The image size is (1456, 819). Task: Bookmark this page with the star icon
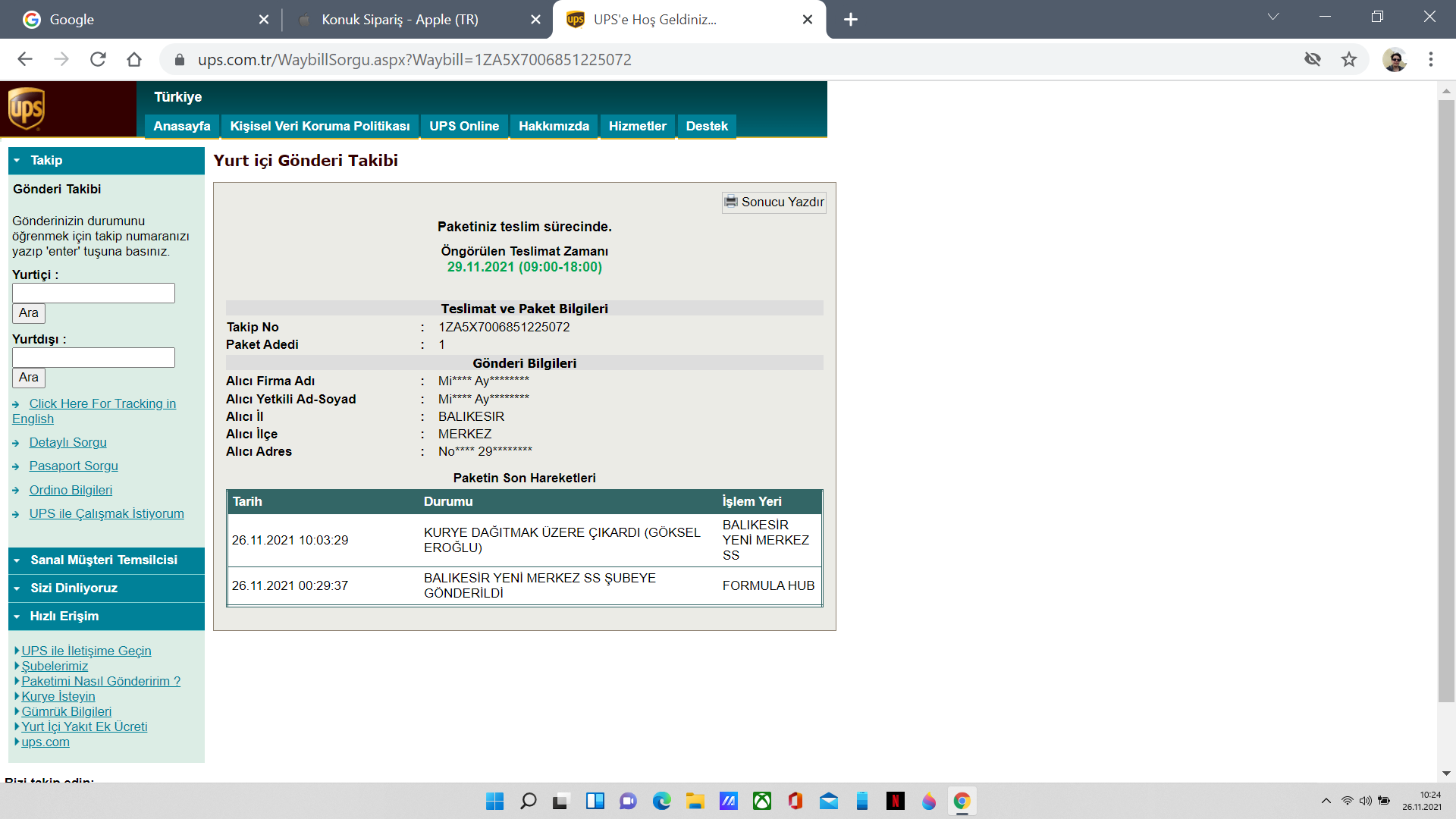point(1349,59)
